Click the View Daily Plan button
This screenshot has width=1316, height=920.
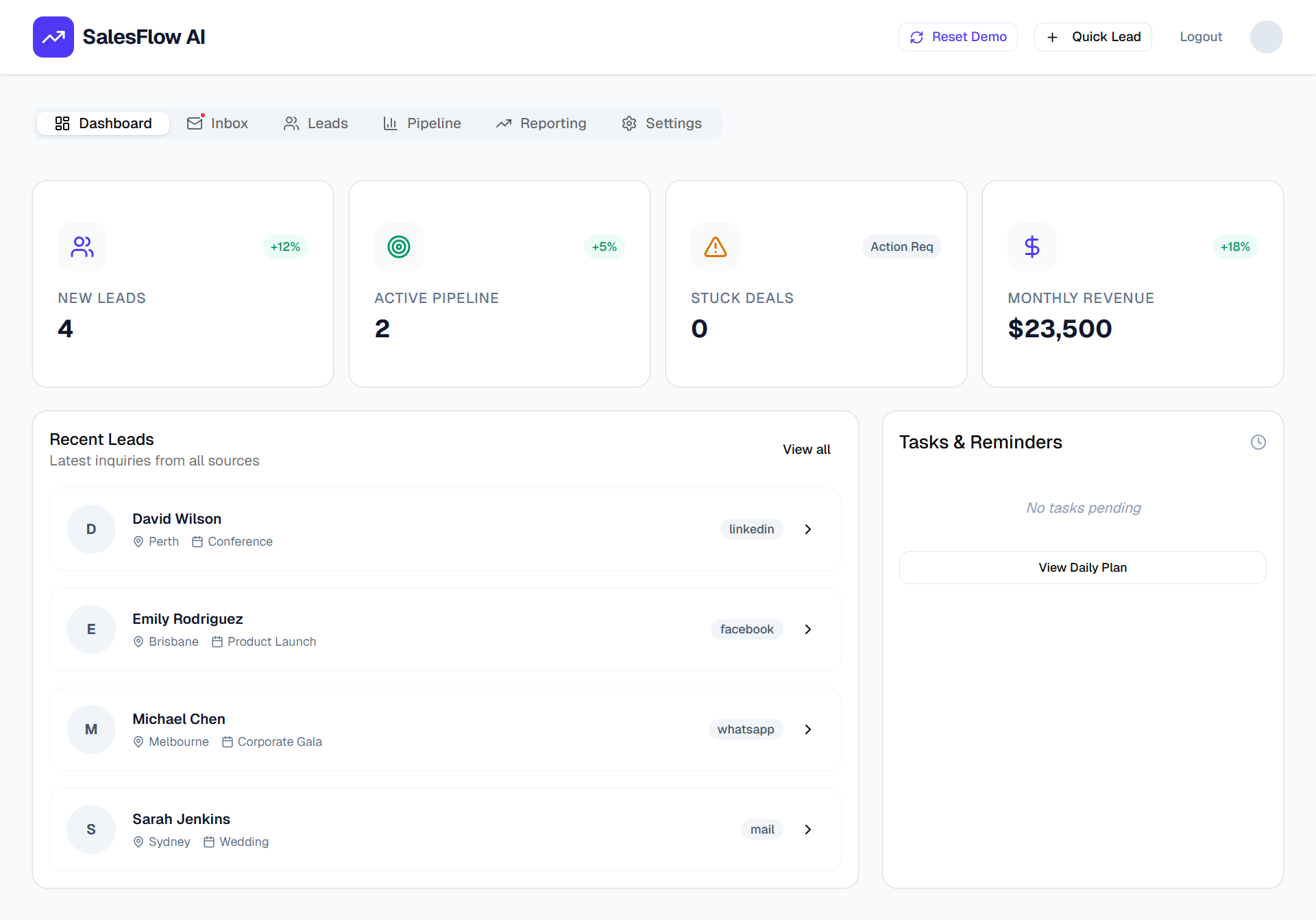(1083, 568)
